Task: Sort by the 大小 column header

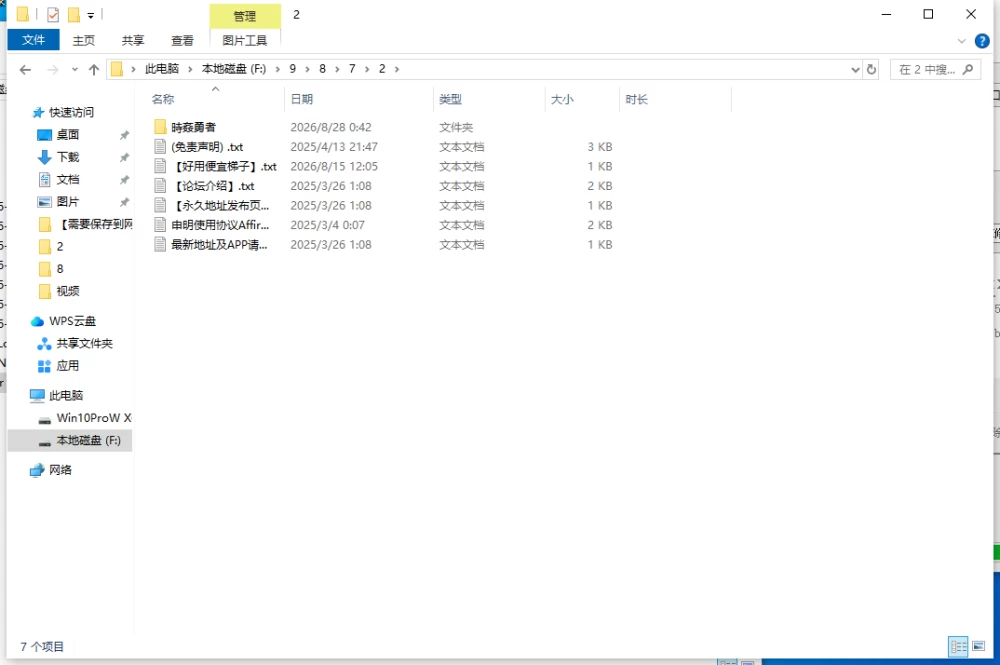Action: pos(562,99)
